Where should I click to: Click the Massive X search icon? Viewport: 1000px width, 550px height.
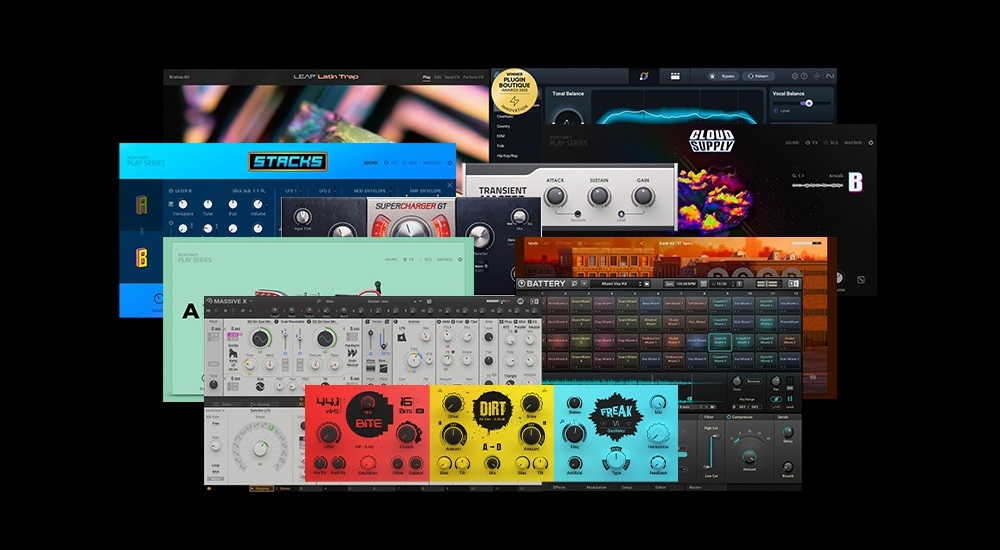318,301
